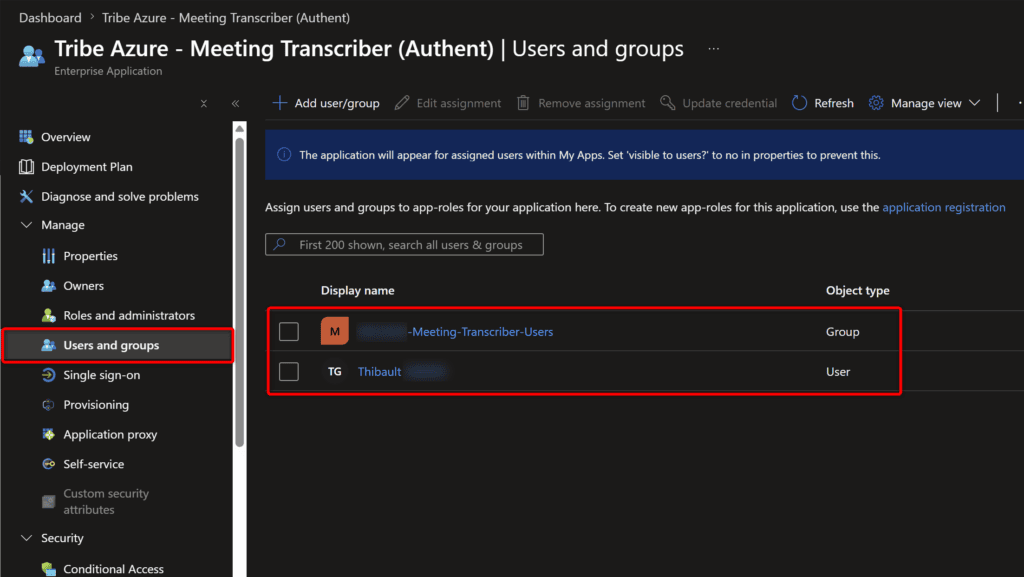The height and width of the screenshot is (577, 1024).
Task: Click the Custom security attributes label
Action: [x=106, y=501]
